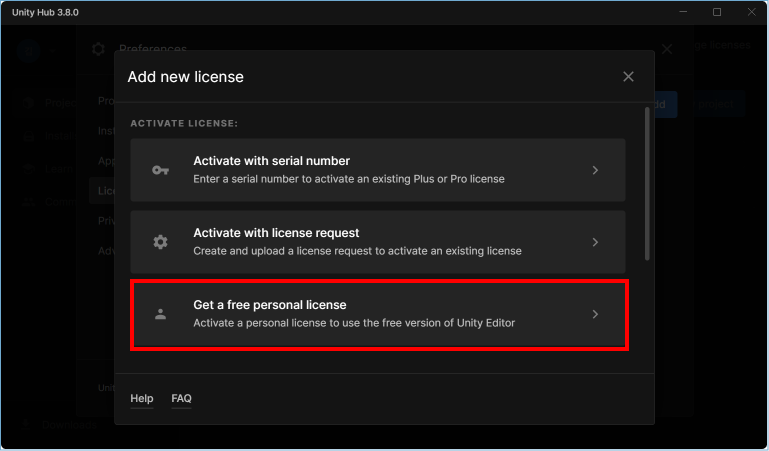Select Activate with license request heading
This screenshot has height=451, width=769.
pyautogui.click(x=276, y=233)
